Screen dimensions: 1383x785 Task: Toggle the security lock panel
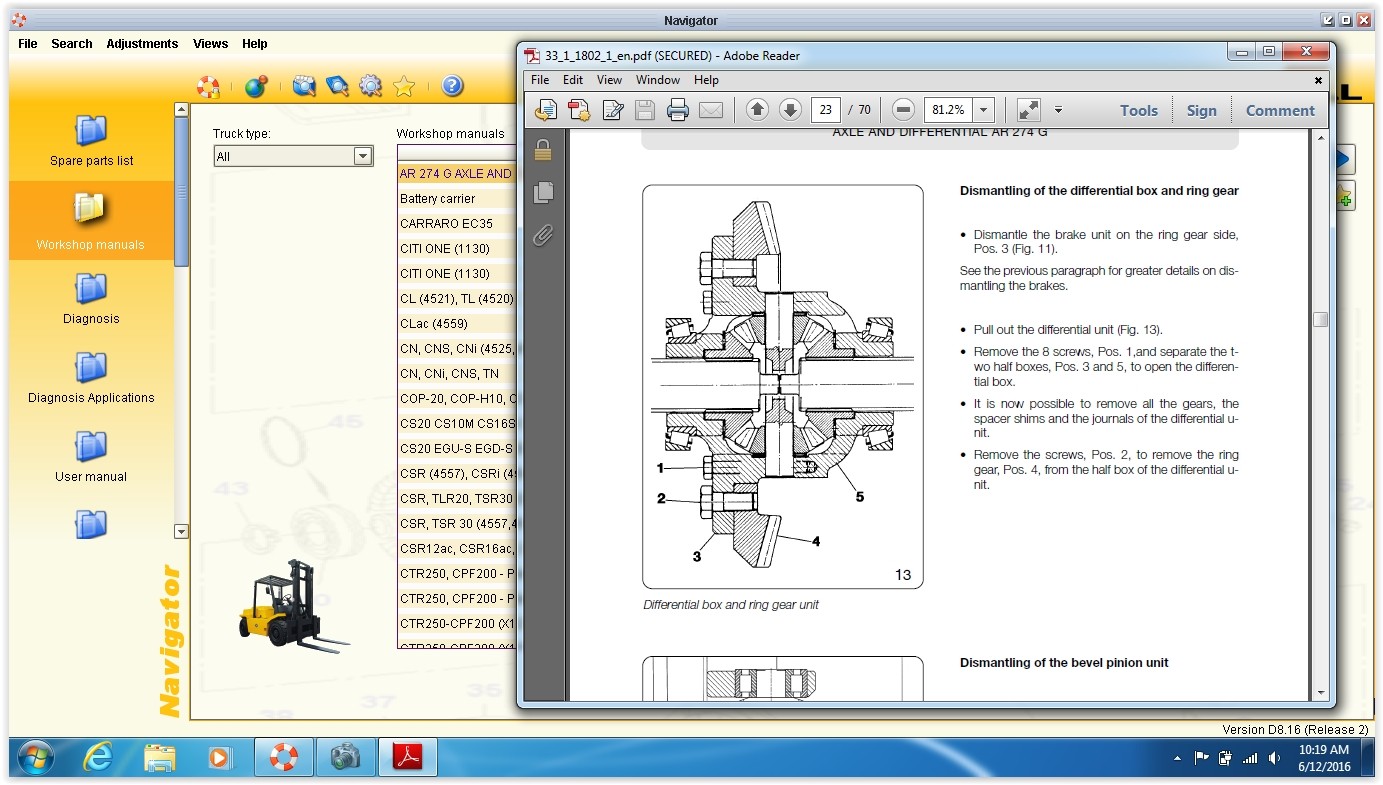(544, 151)
